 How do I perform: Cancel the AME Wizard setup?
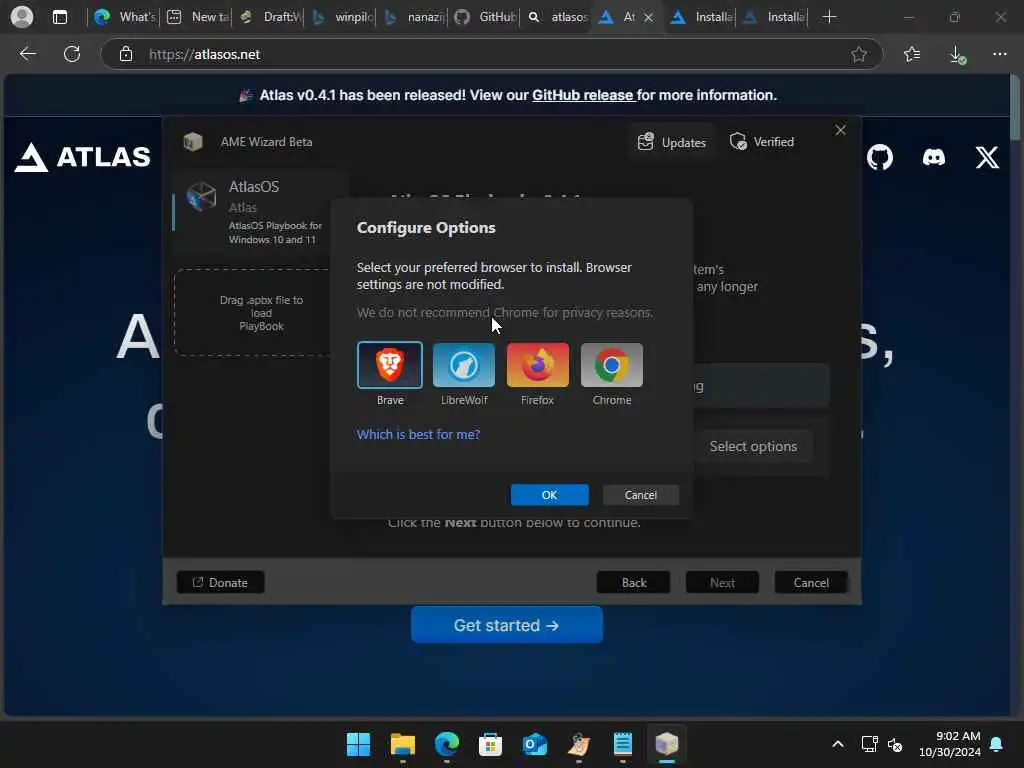point(811,582)
